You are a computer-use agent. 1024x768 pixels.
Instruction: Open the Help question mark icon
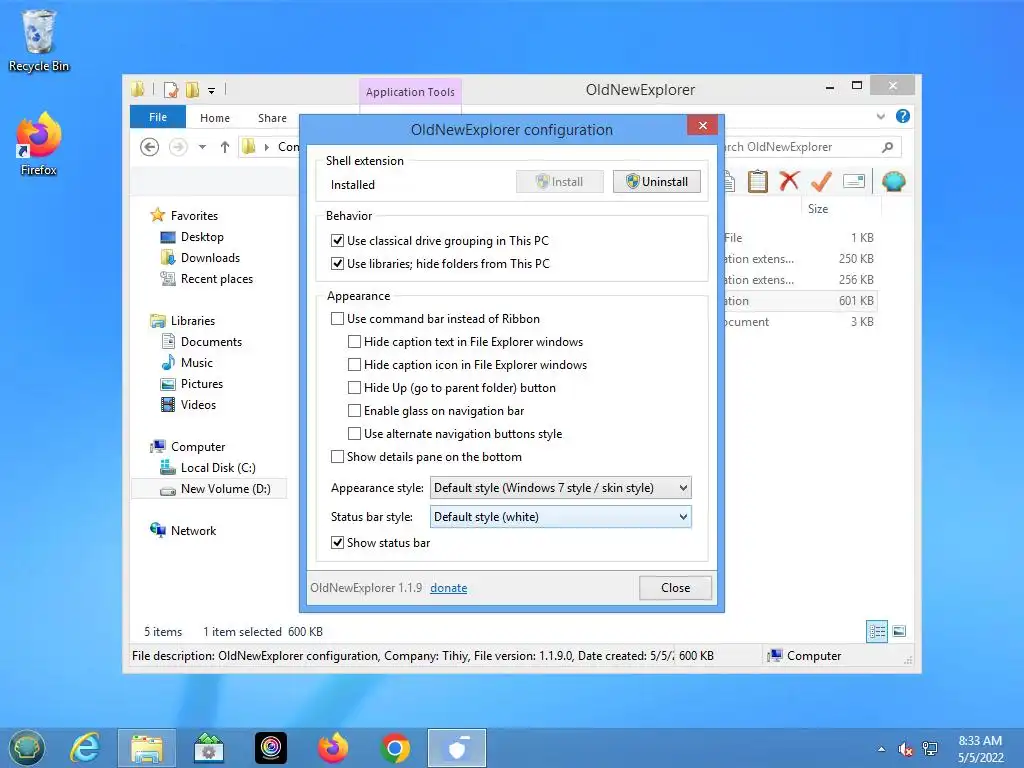click(x=903, y=116)
